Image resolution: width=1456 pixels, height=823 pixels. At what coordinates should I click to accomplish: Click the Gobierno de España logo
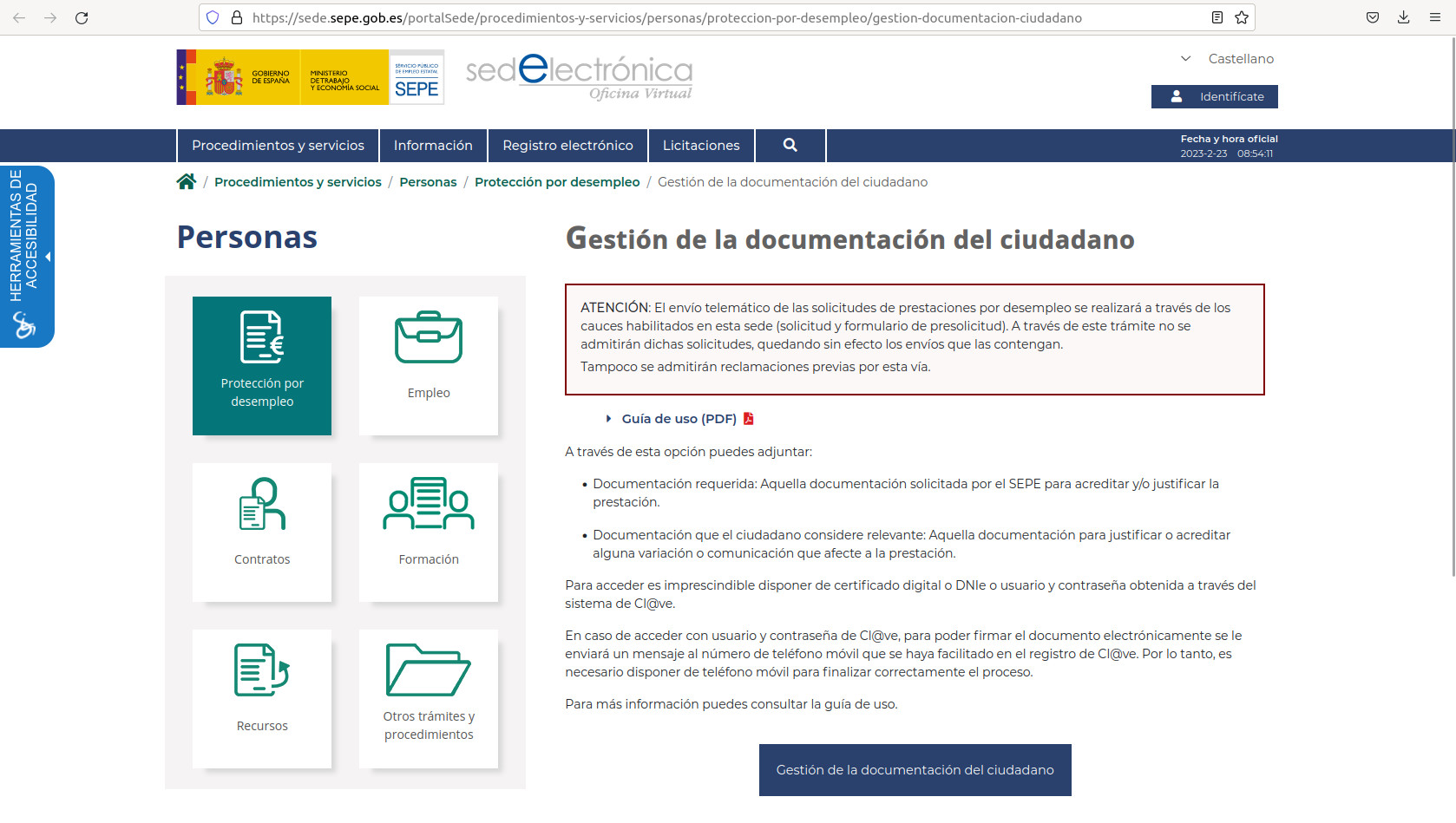coord(238,77)
